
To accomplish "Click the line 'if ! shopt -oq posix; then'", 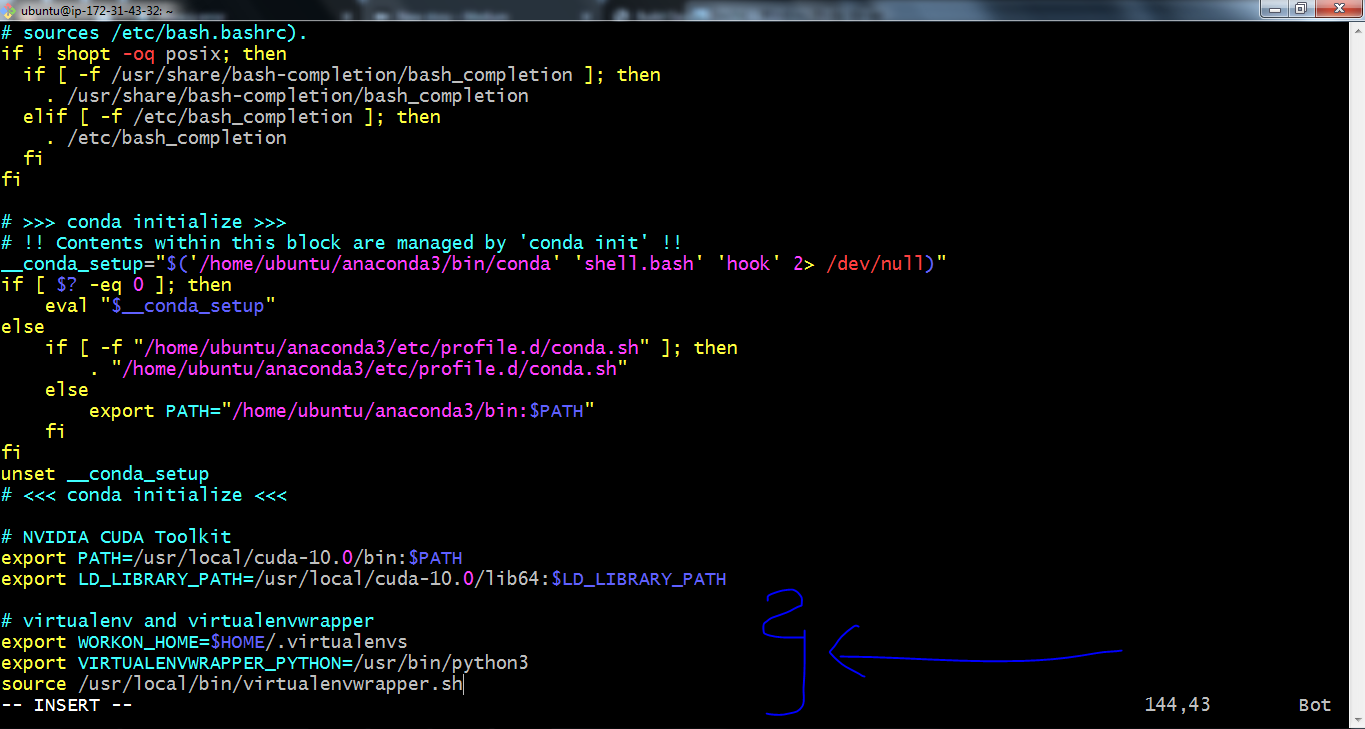I will (x=144, y=54).
